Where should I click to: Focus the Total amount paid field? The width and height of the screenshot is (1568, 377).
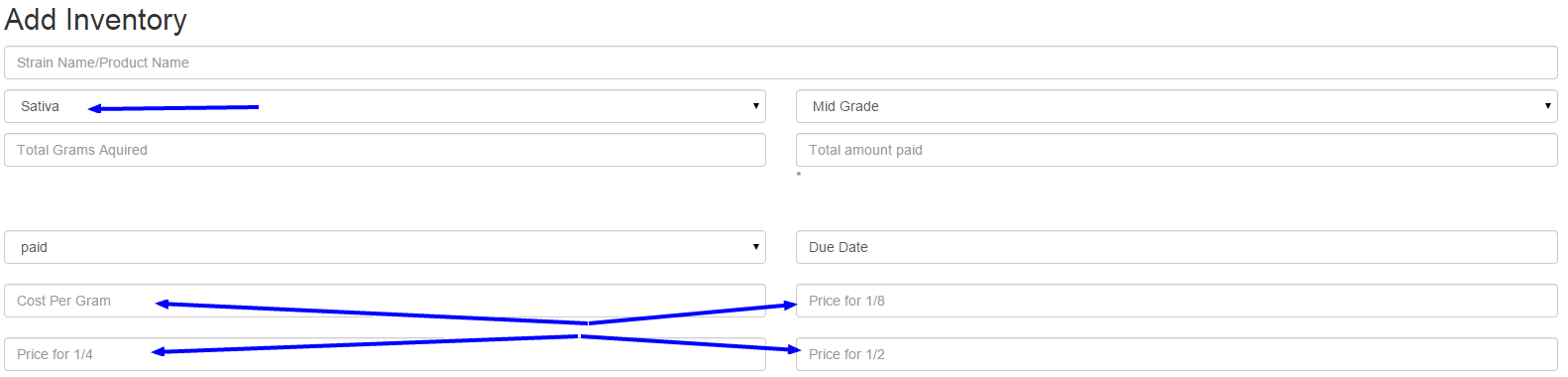(1176, 150)
